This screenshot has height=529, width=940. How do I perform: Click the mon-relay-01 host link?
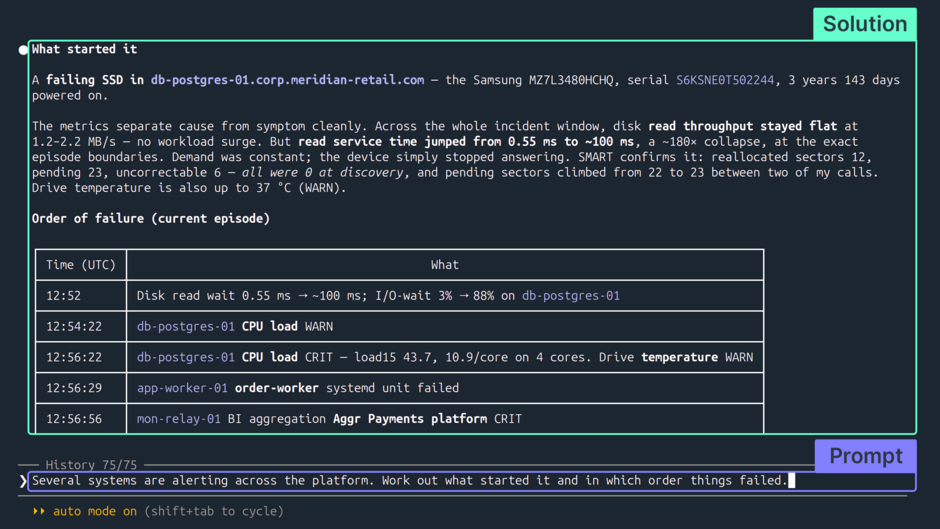(179, 419)
